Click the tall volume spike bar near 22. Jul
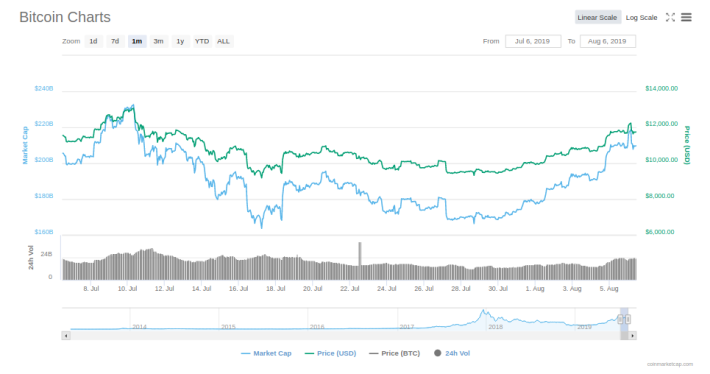The height and width of the screenshot is (374, 710). pyautogui.click(x=360, y=260)
